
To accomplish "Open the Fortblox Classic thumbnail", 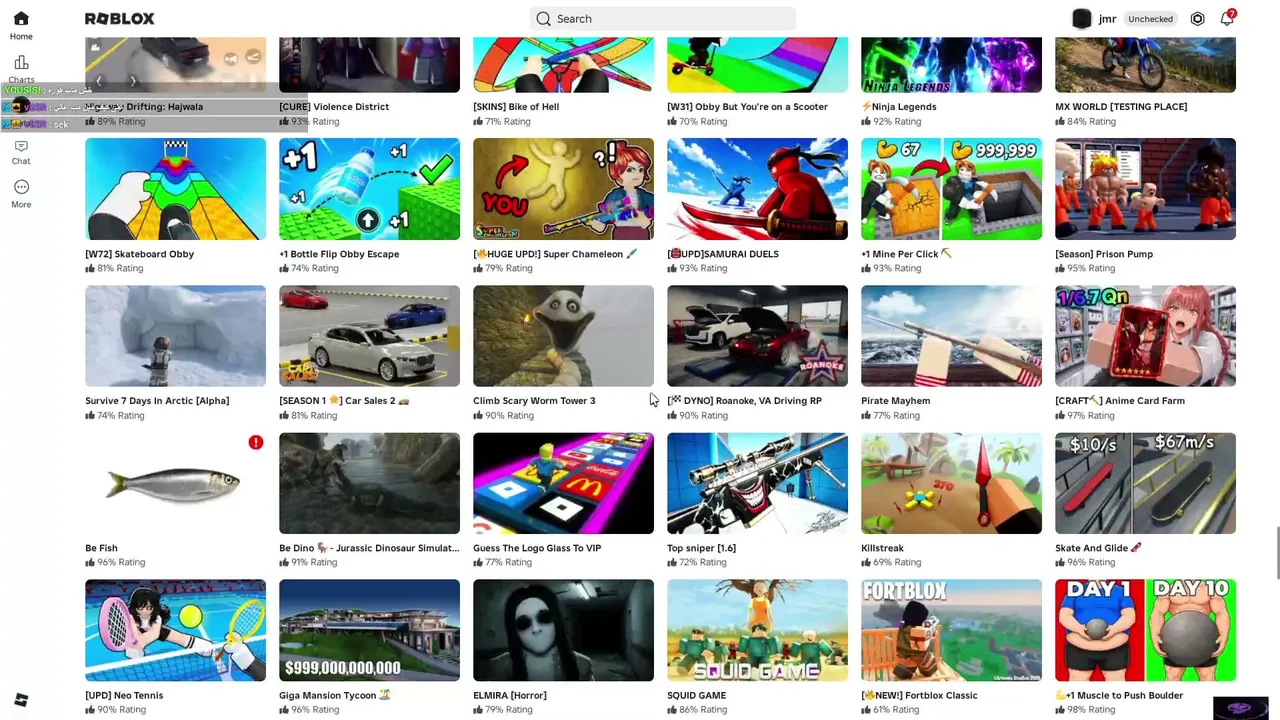I will click(951, 630).
